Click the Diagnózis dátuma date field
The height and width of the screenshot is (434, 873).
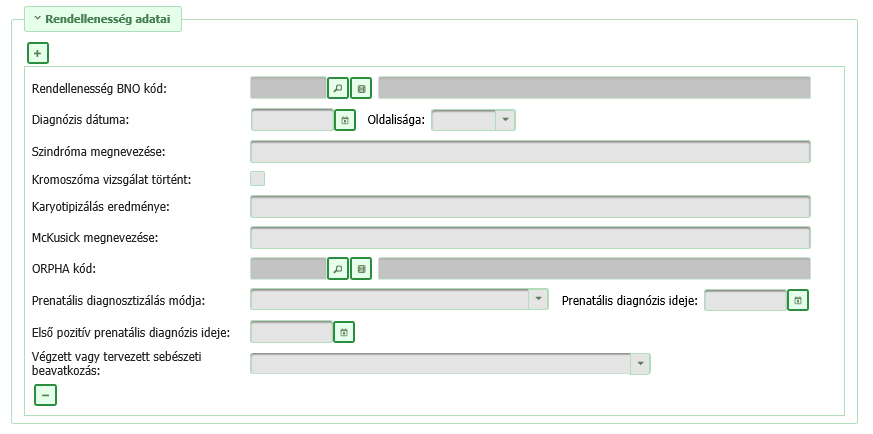pyautogui.click(x=292, y=120)
